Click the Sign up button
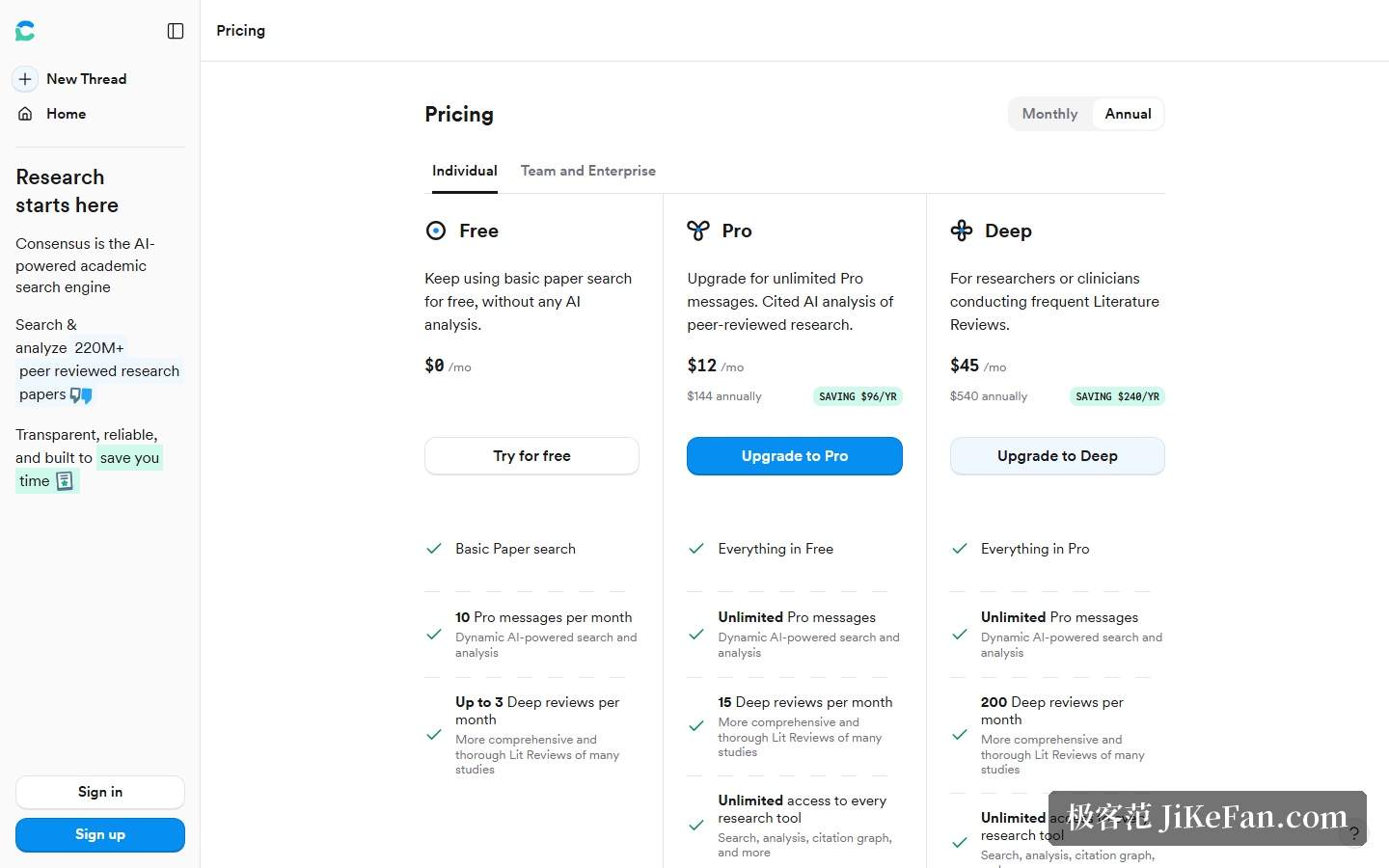The image size is (1389, 868). 100,835
